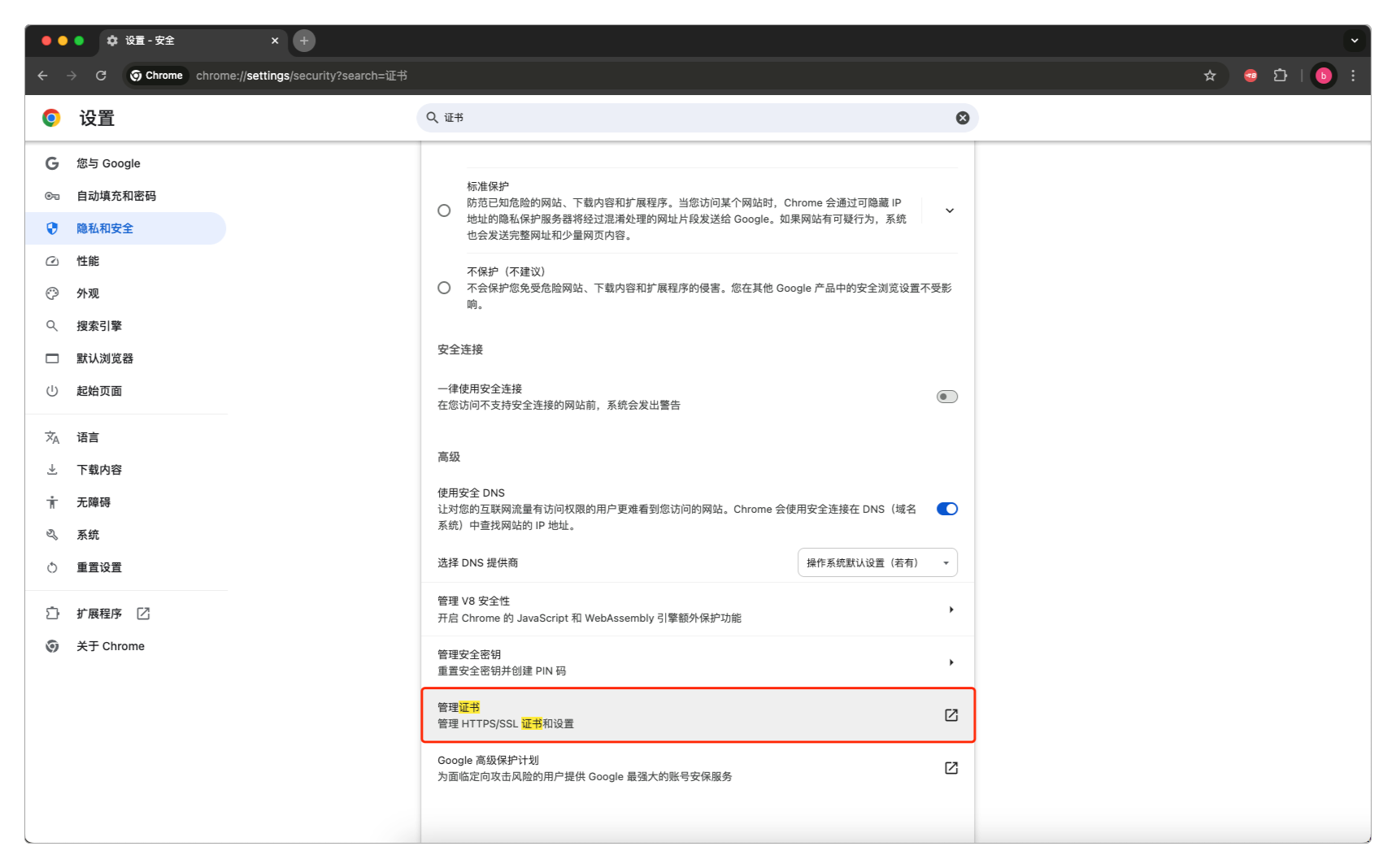This screenshot has height=868, width=1396.
Task: Select 不保护（不建议）radio button
Action: pyautogui.click(x=444, y=288)
